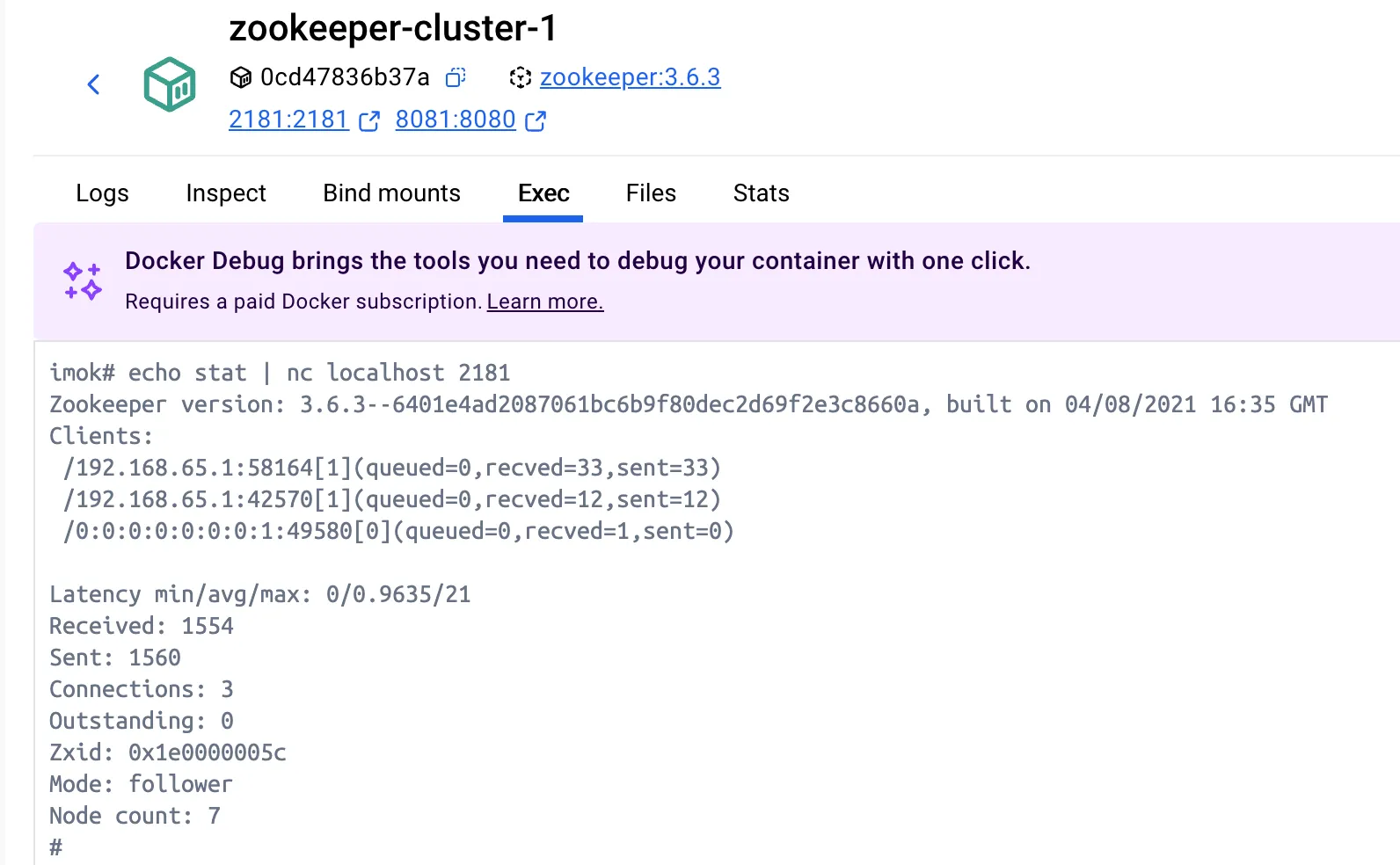1400x865 pixels.
Task: Click the command line 'echo stat | nc localhost 2181'
Action: tap(319, 373)
